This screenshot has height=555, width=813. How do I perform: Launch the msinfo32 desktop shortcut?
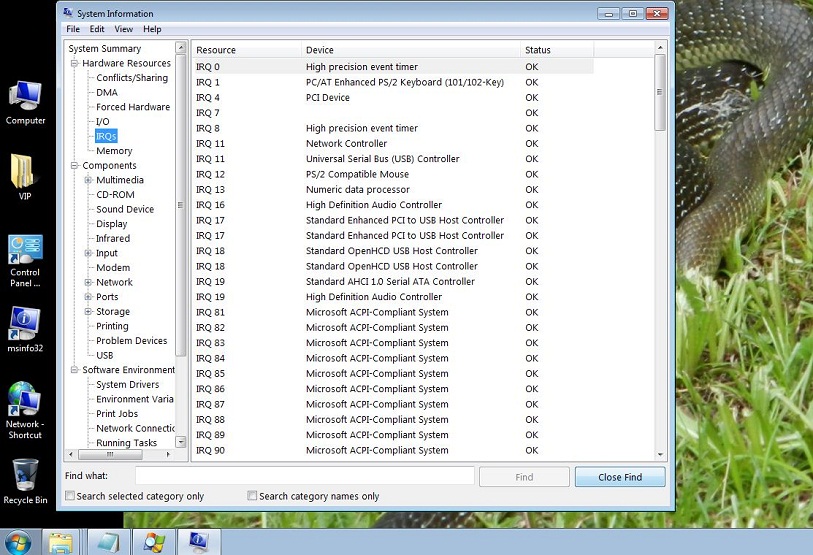pos(25,329)
